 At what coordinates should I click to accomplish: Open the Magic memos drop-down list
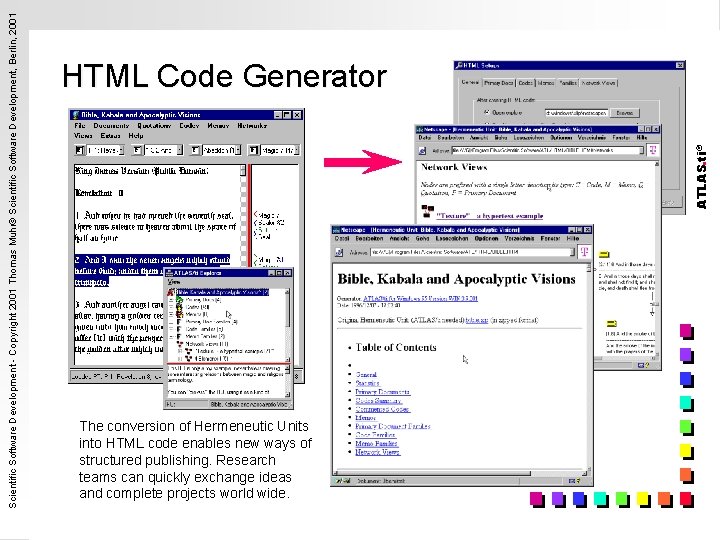279,150
